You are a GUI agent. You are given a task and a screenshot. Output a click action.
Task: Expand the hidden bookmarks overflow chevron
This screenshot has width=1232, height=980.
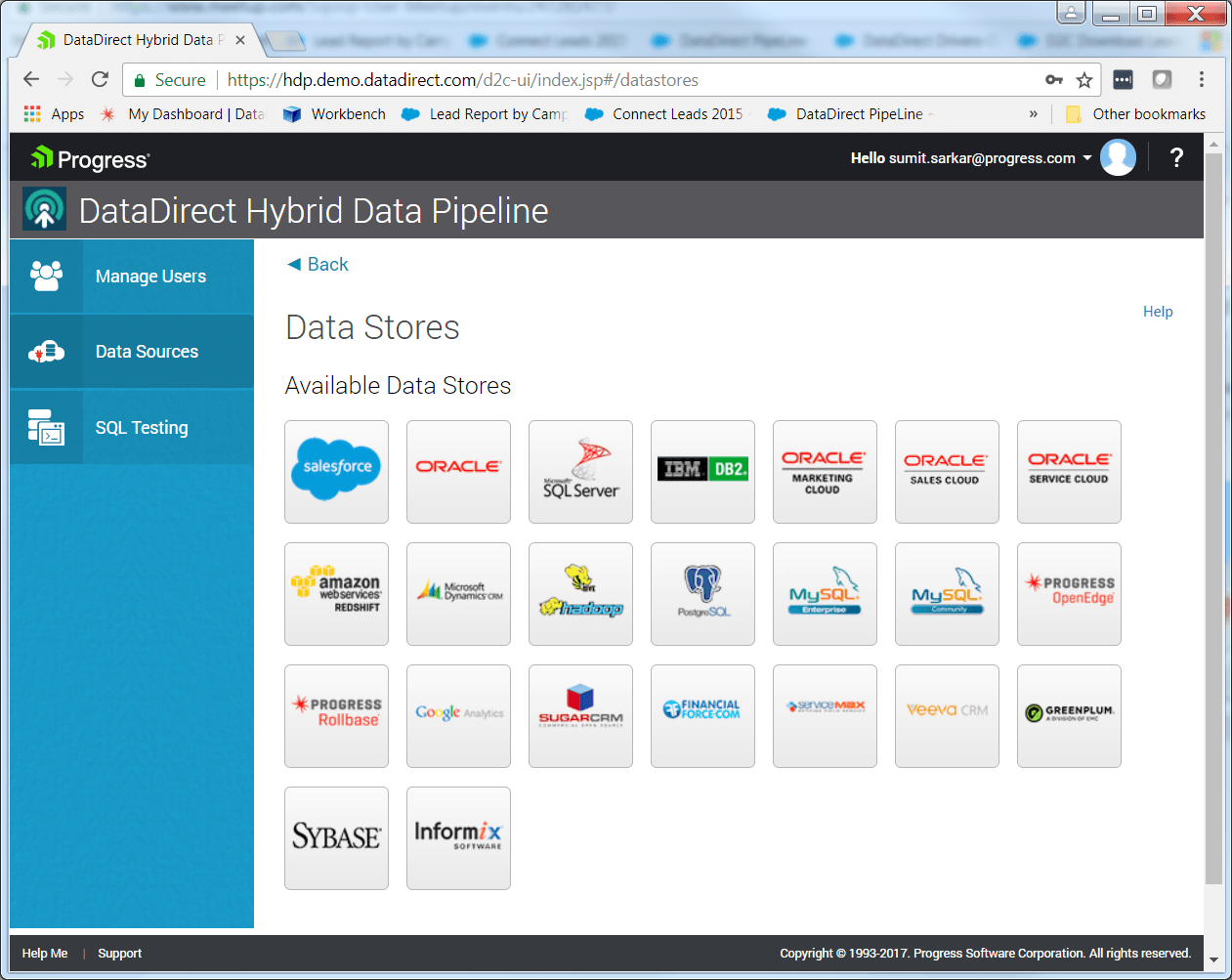point(1034,113)
